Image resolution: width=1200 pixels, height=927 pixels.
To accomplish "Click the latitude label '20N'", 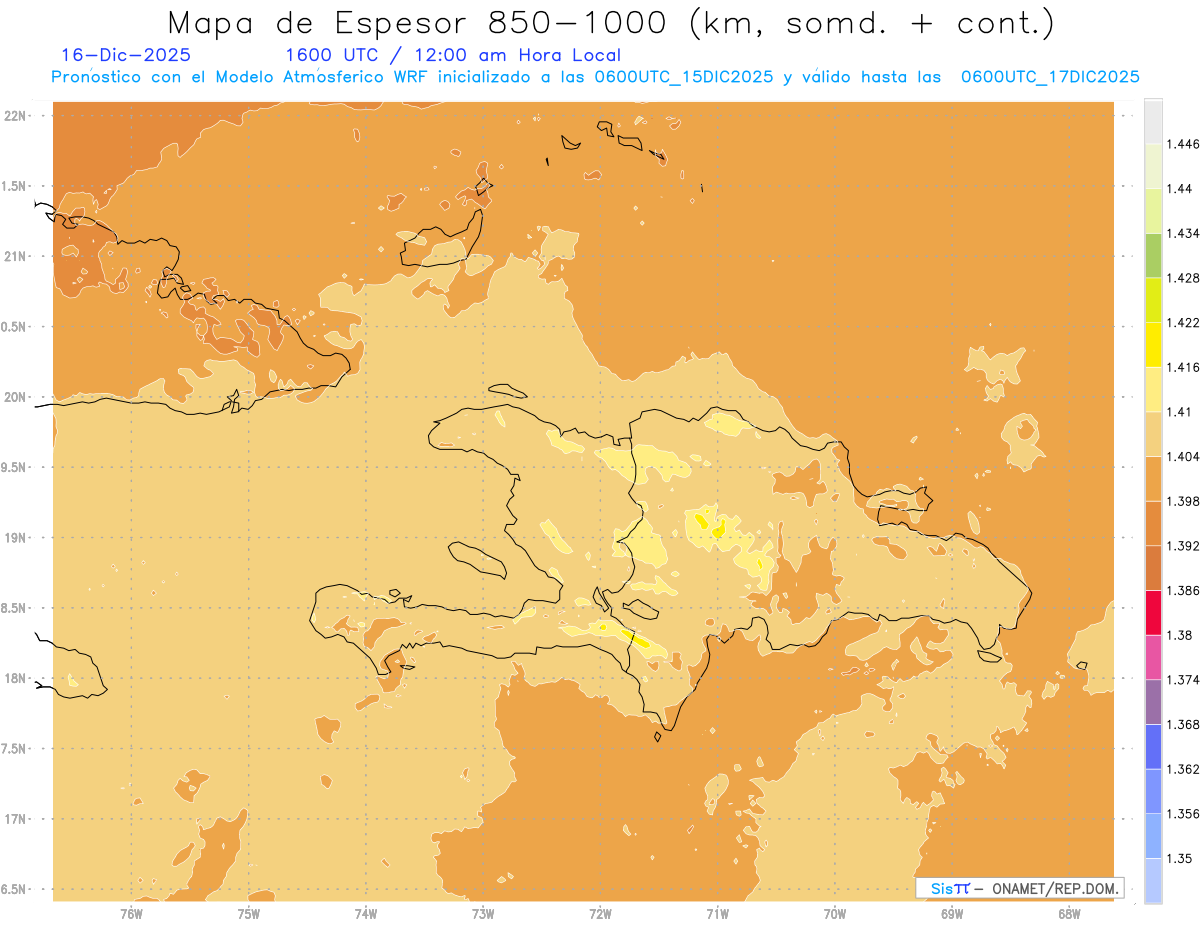I will coord(15,397).
